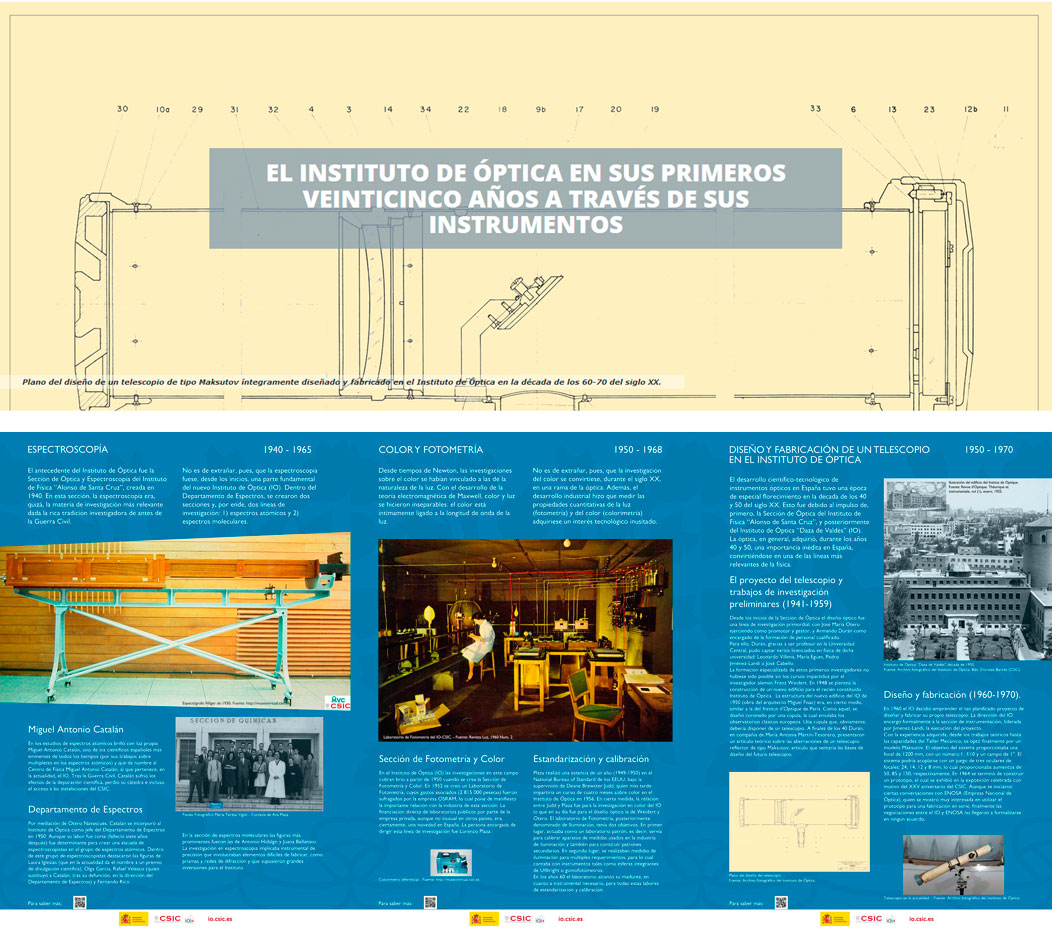Open the Sección de Químicas group photo
Screen dimensions: 1052x928
point(249,764)
